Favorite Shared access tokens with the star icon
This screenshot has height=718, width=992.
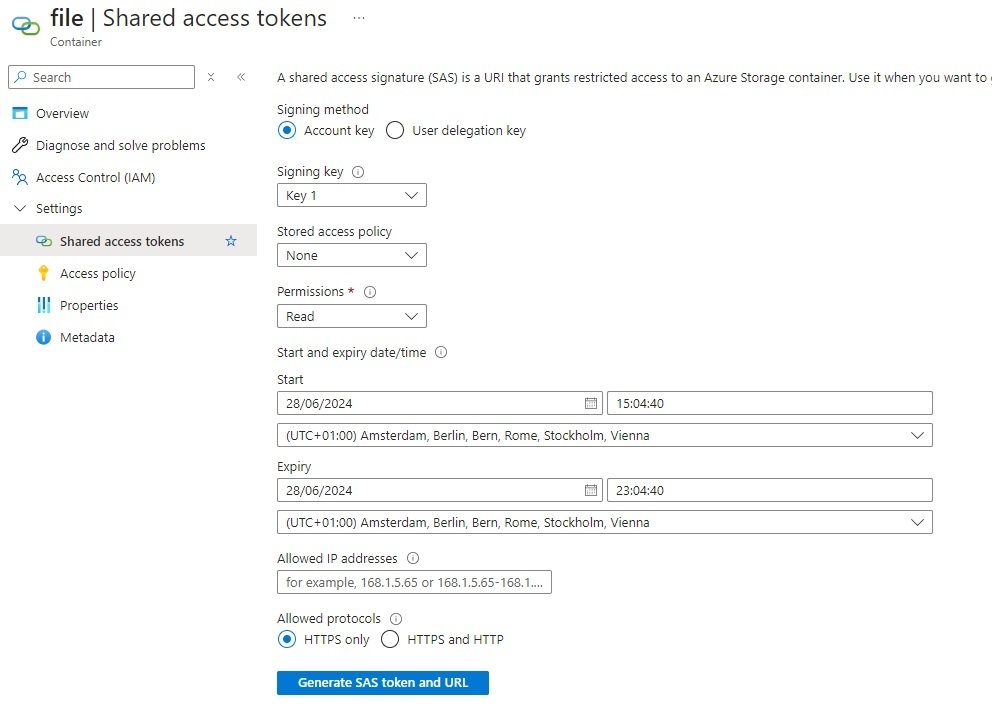tap(231, 241)
